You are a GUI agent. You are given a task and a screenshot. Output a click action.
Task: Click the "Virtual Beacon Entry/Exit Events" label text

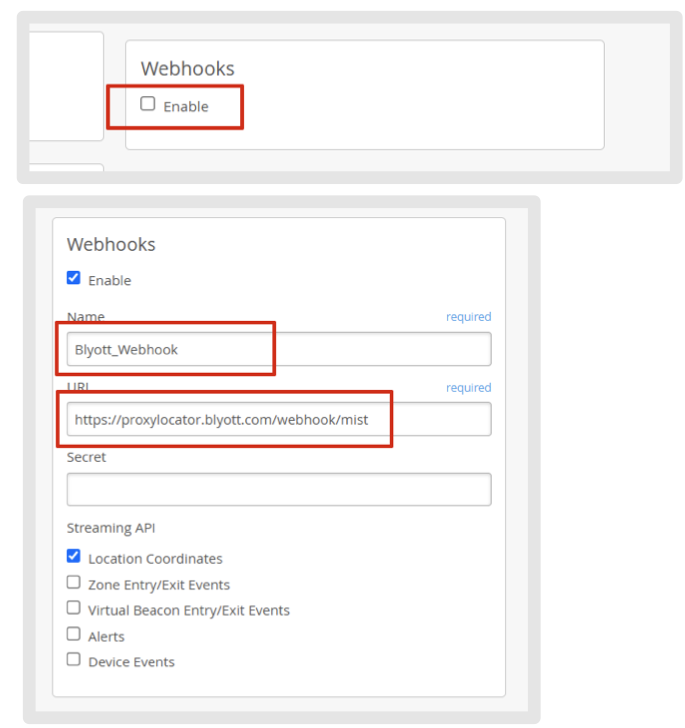point(188,610)
